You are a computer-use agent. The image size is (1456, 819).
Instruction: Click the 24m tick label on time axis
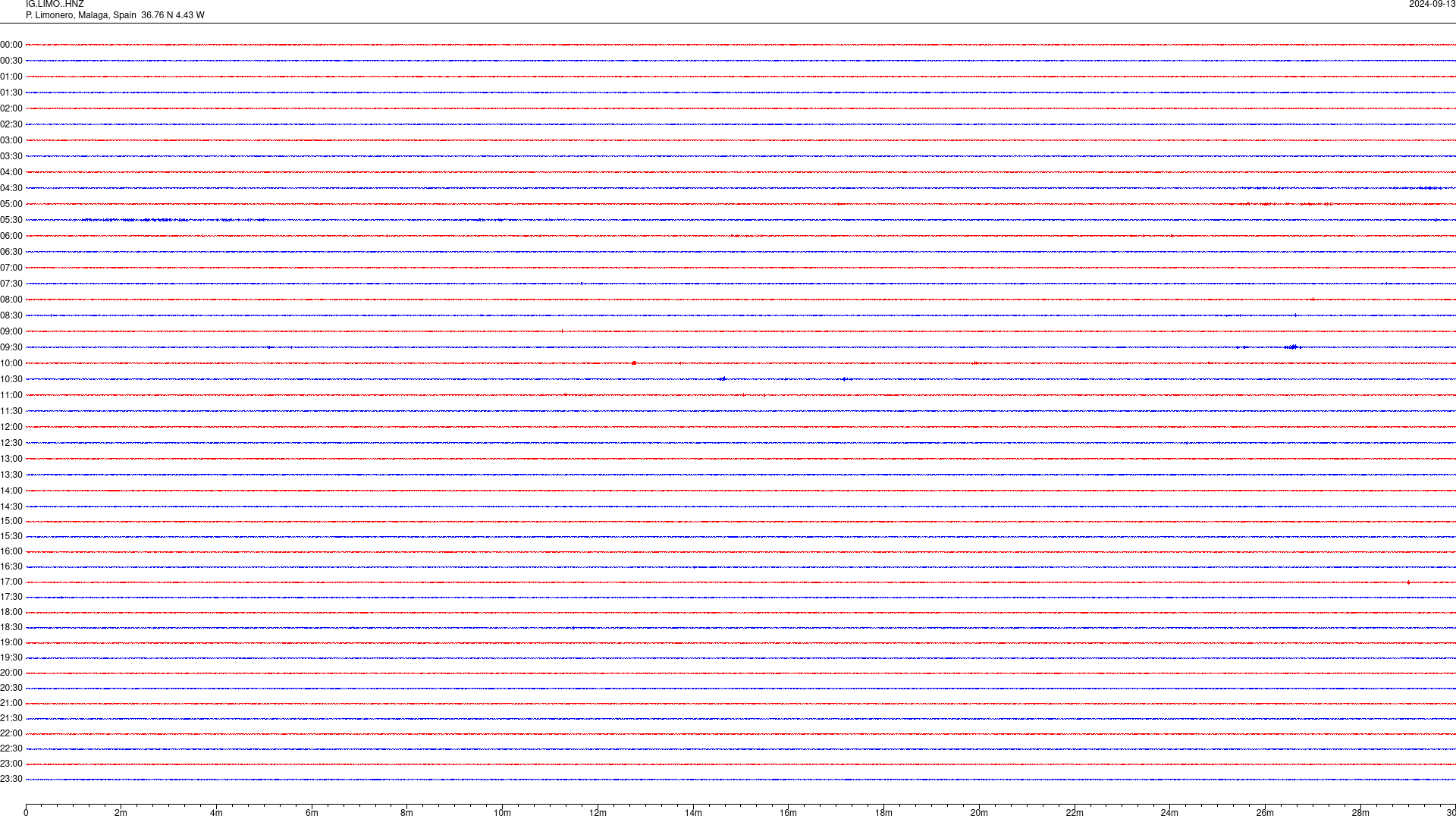click(1169, 813)
